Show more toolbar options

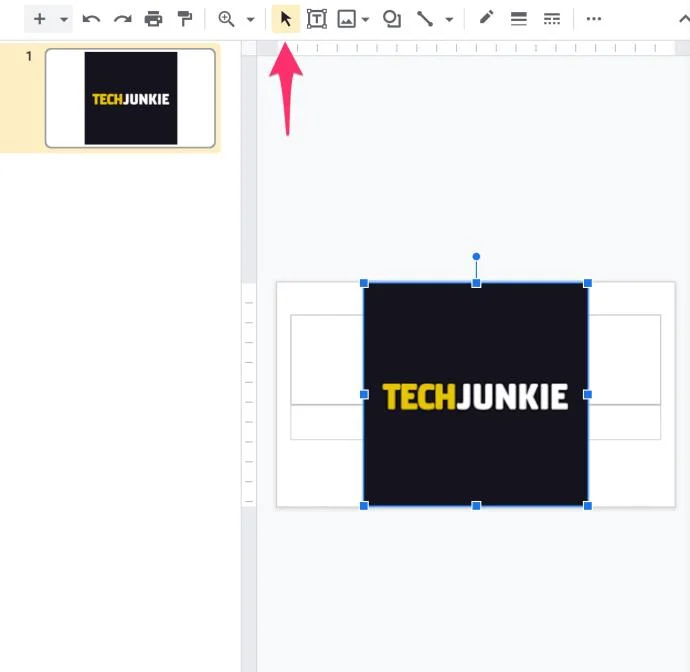click(x=594, y=19)
